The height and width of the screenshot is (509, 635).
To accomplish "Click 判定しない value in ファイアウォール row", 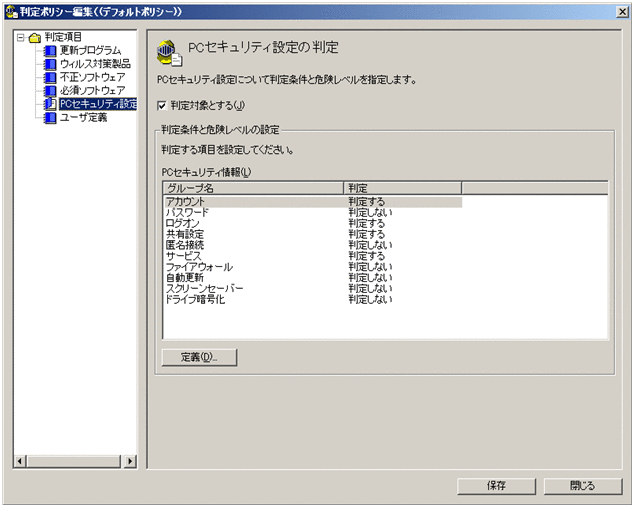I will [371, 267].
